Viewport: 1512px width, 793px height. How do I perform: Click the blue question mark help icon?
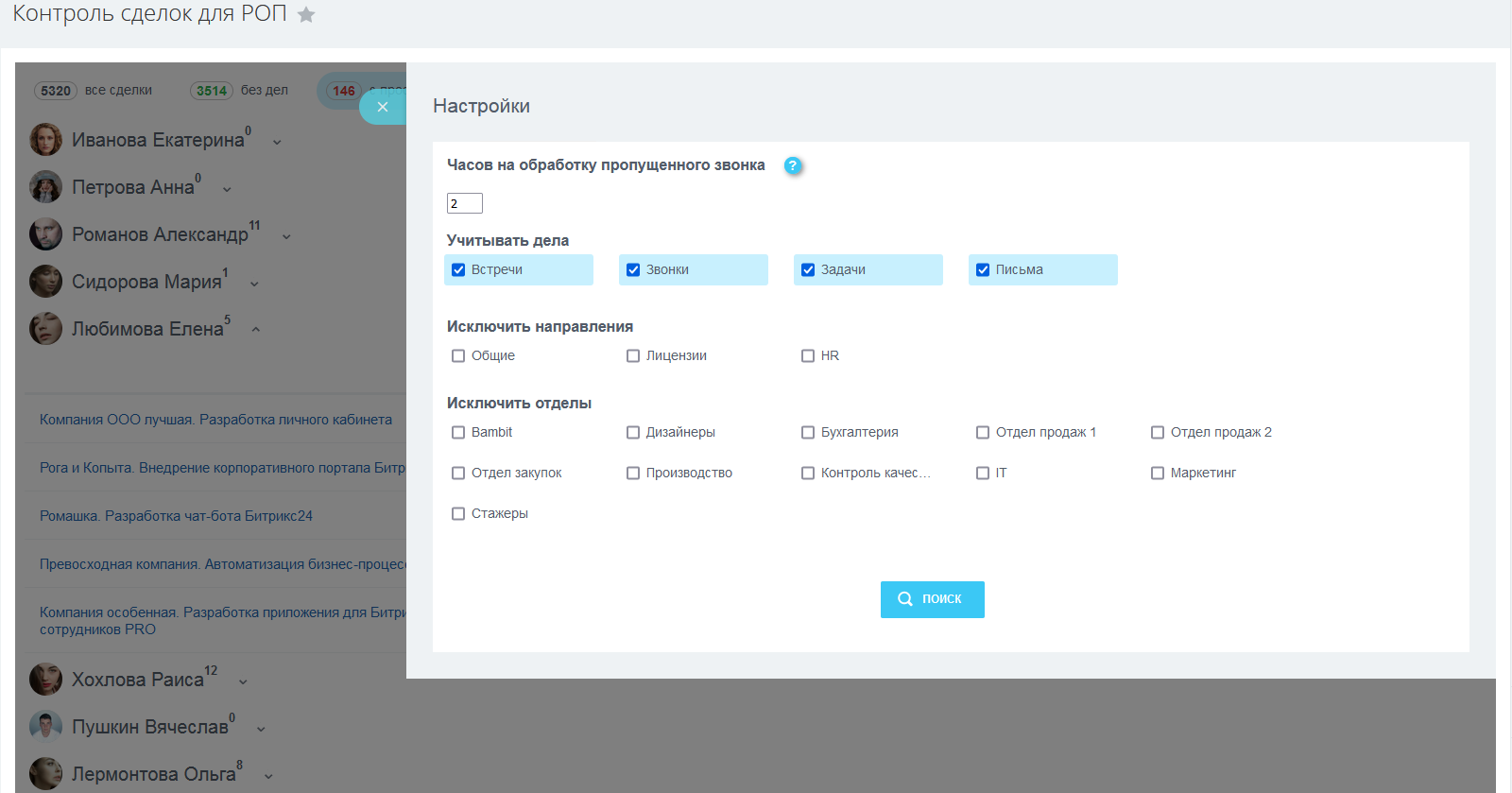tap(793, 165)
